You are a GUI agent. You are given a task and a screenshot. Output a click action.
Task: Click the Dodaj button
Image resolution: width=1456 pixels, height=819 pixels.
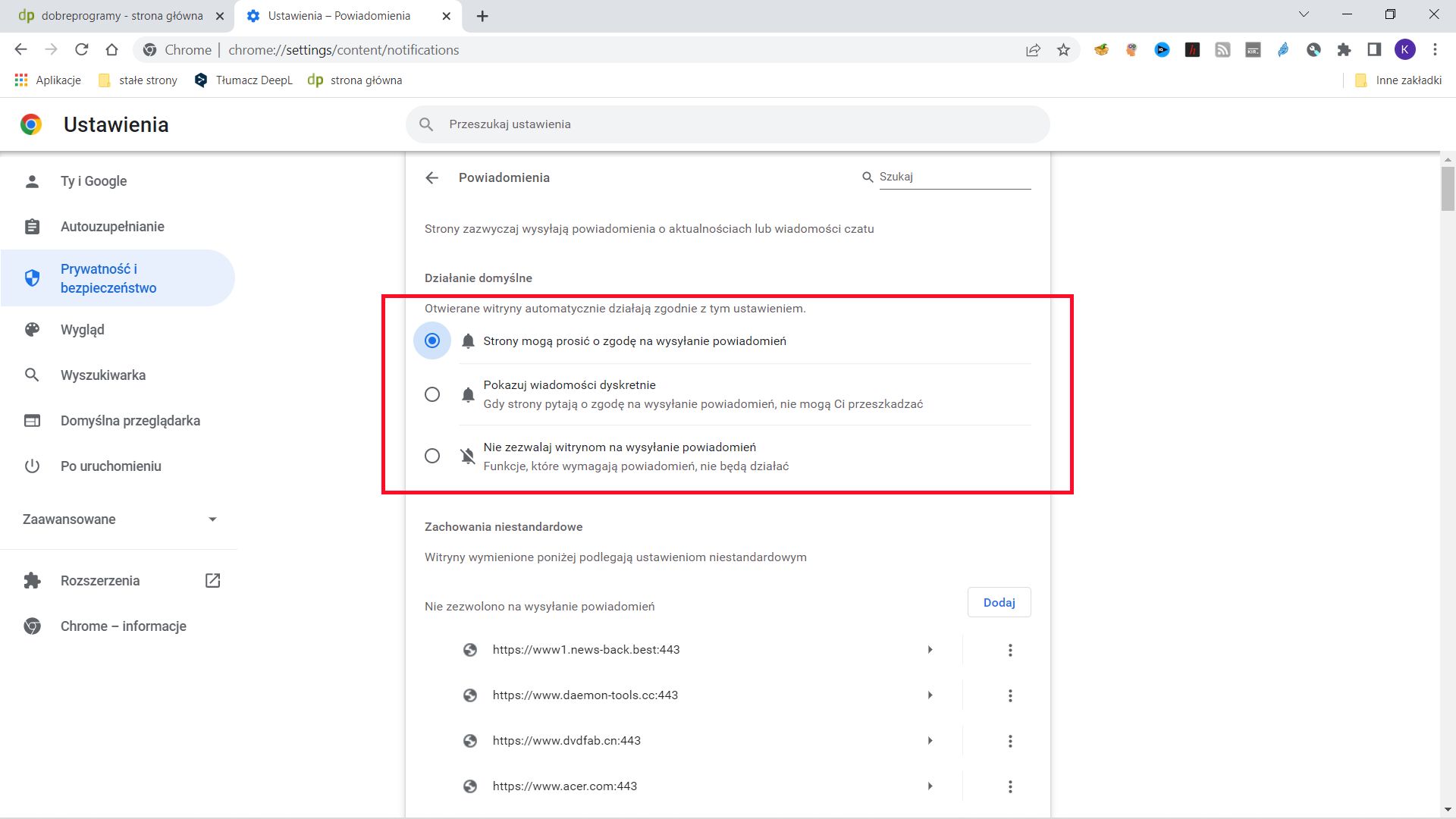coord(999,601)
